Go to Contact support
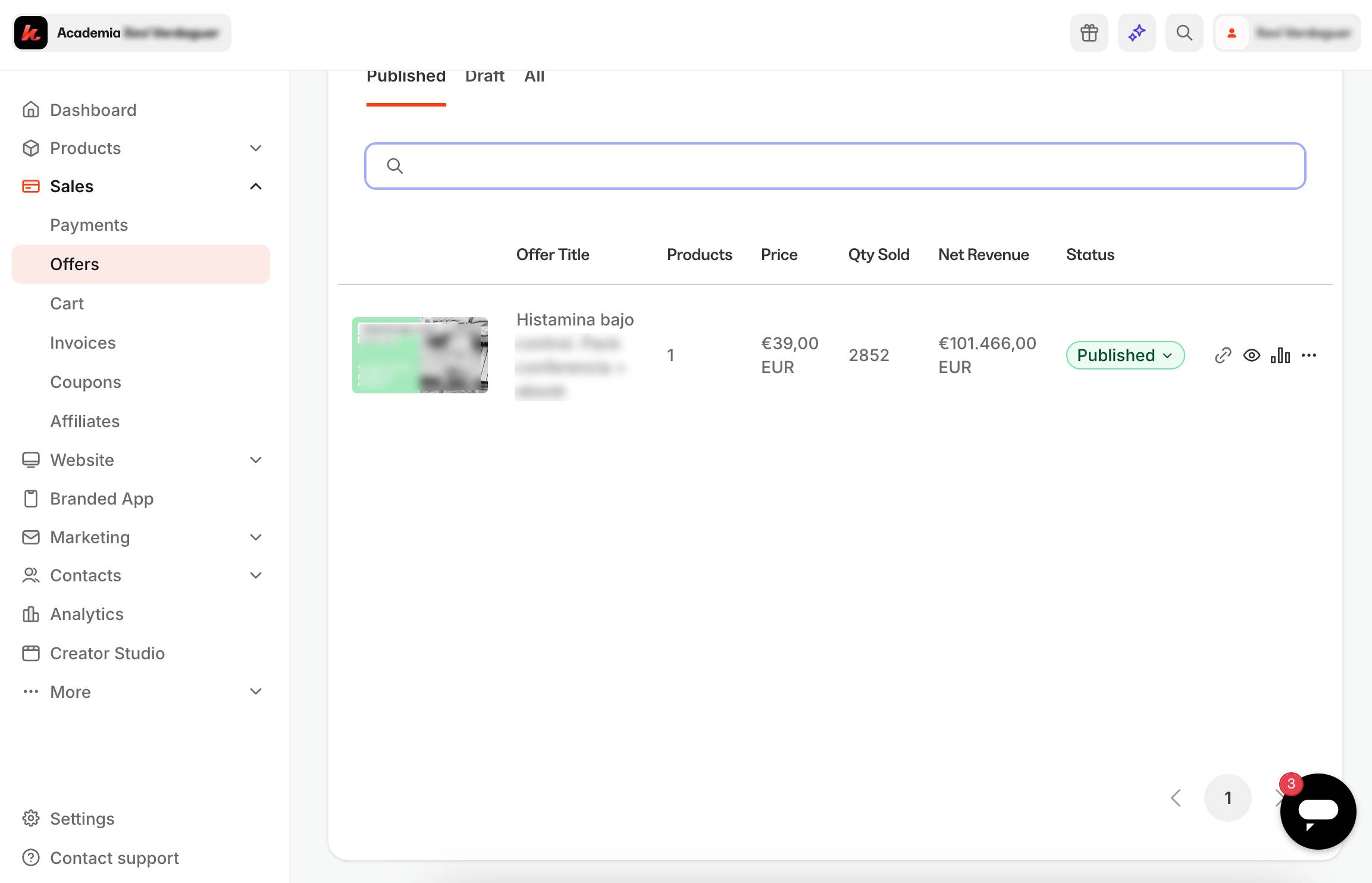The height and width of the screenshot is (883, 1372). pyautogui.click(x=114, y=858)
